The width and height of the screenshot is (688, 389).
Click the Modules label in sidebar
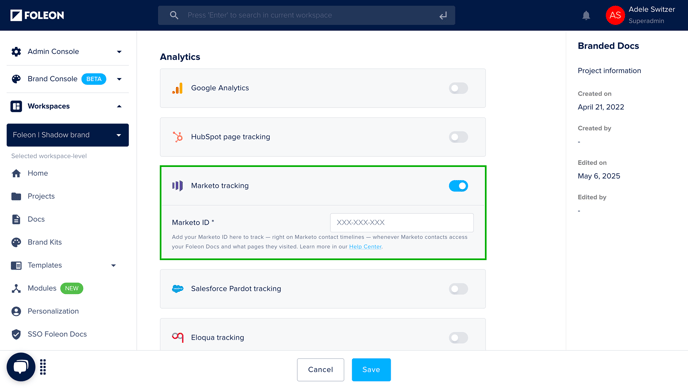tap(42, 288)
